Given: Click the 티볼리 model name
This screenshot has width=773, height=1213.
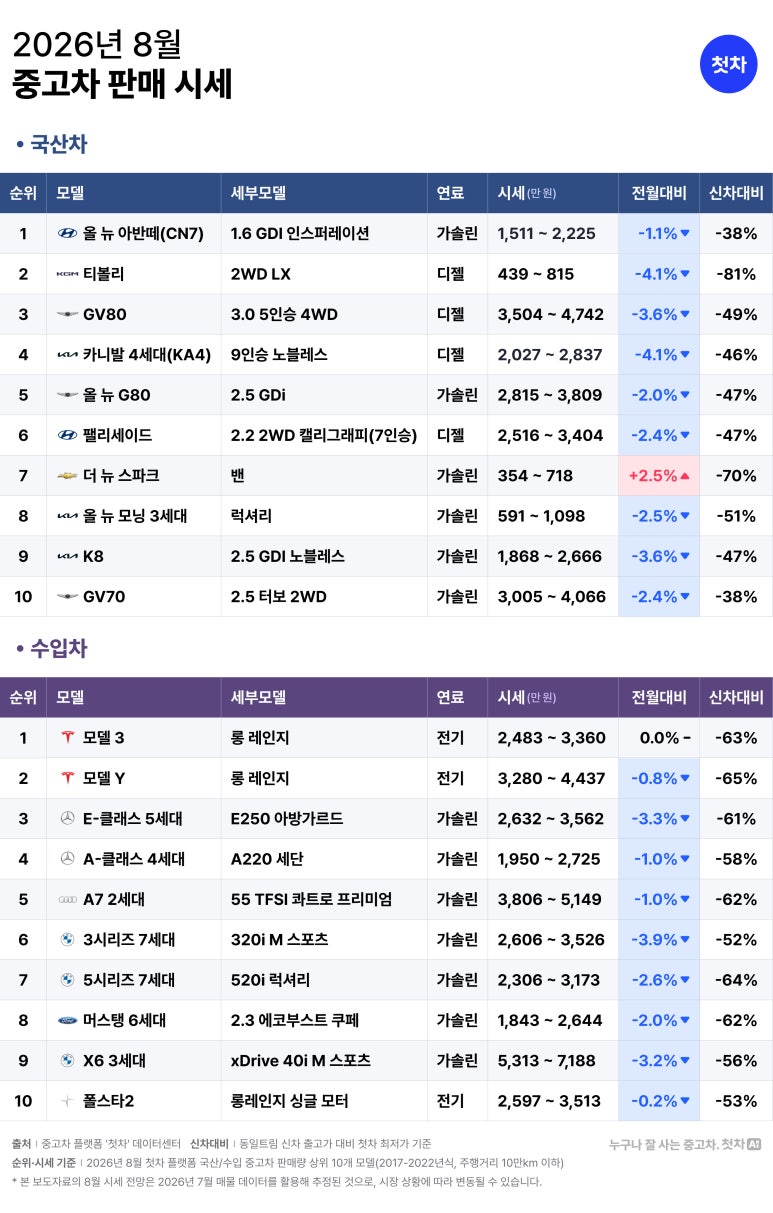Looking at the screenshot, I should pyautogui.click(x=104, y=274).
